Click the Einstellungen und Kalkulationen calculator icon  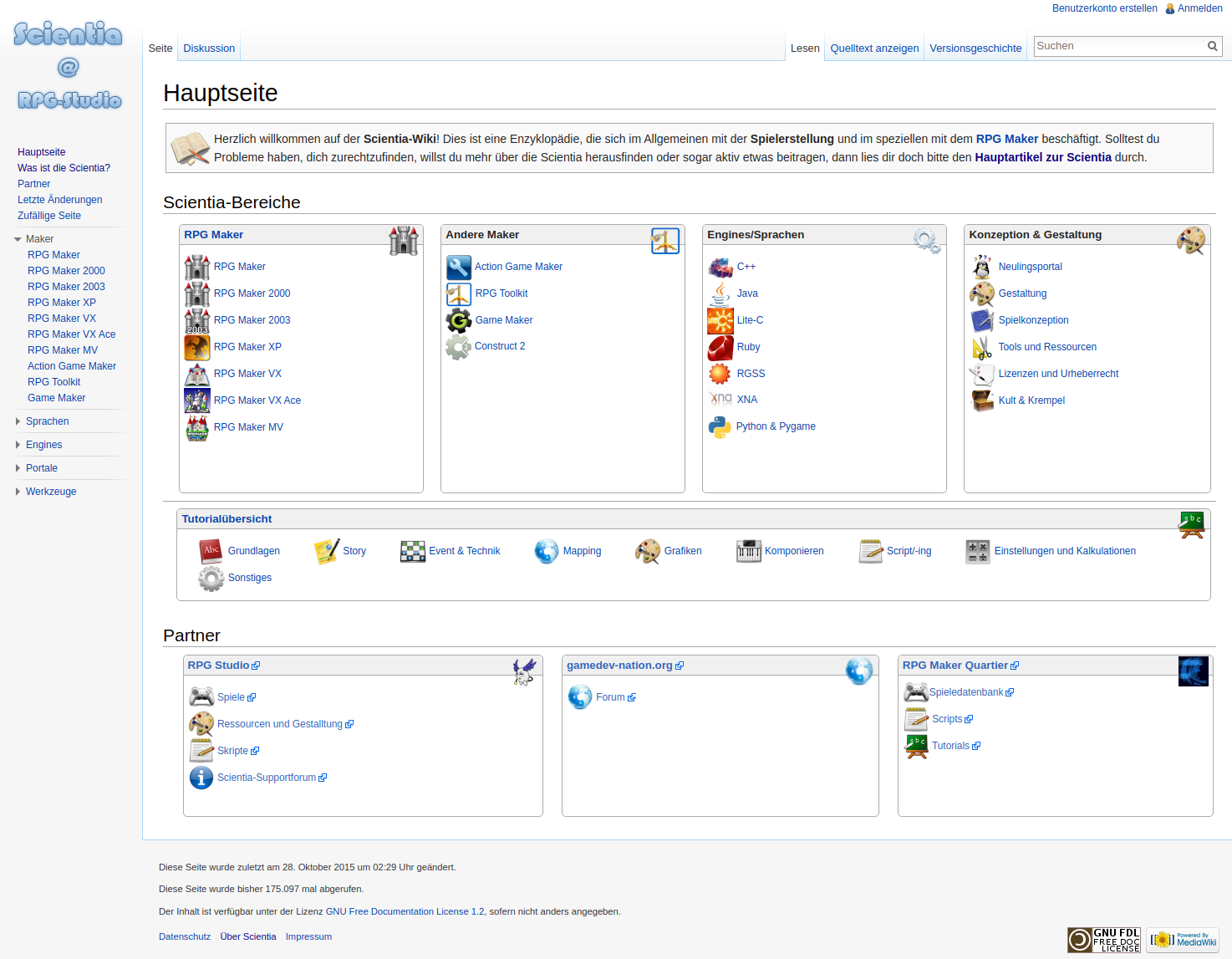(x=977, y=551)
